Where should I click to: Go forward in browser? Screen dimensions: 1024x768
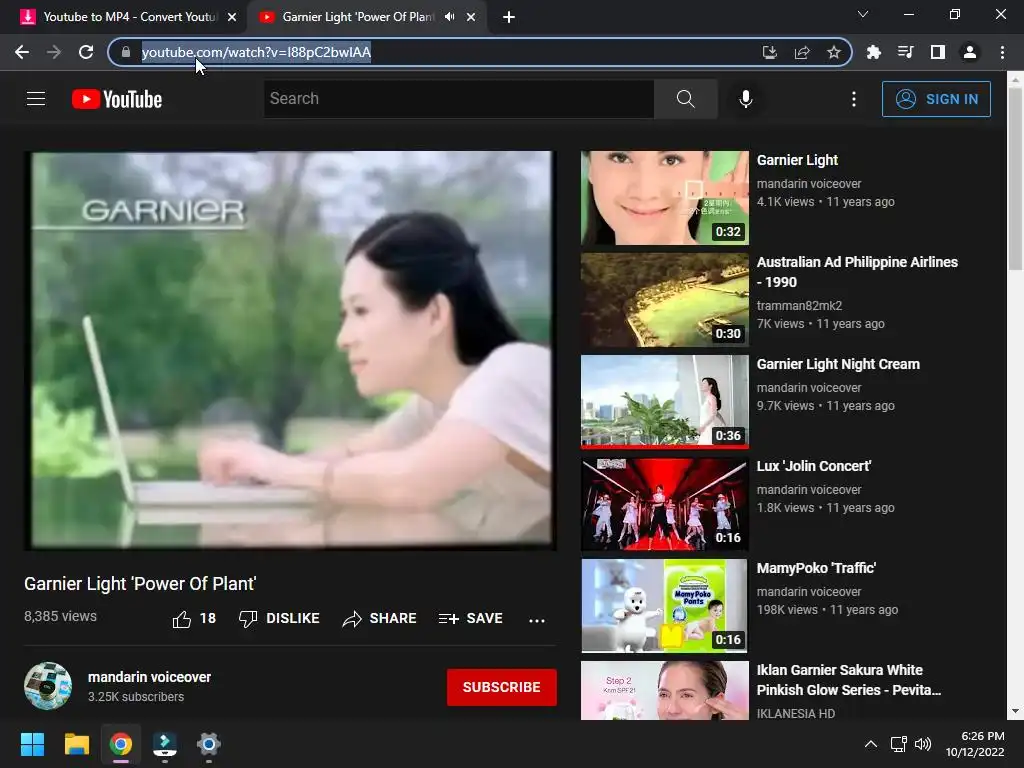(54, 52)
